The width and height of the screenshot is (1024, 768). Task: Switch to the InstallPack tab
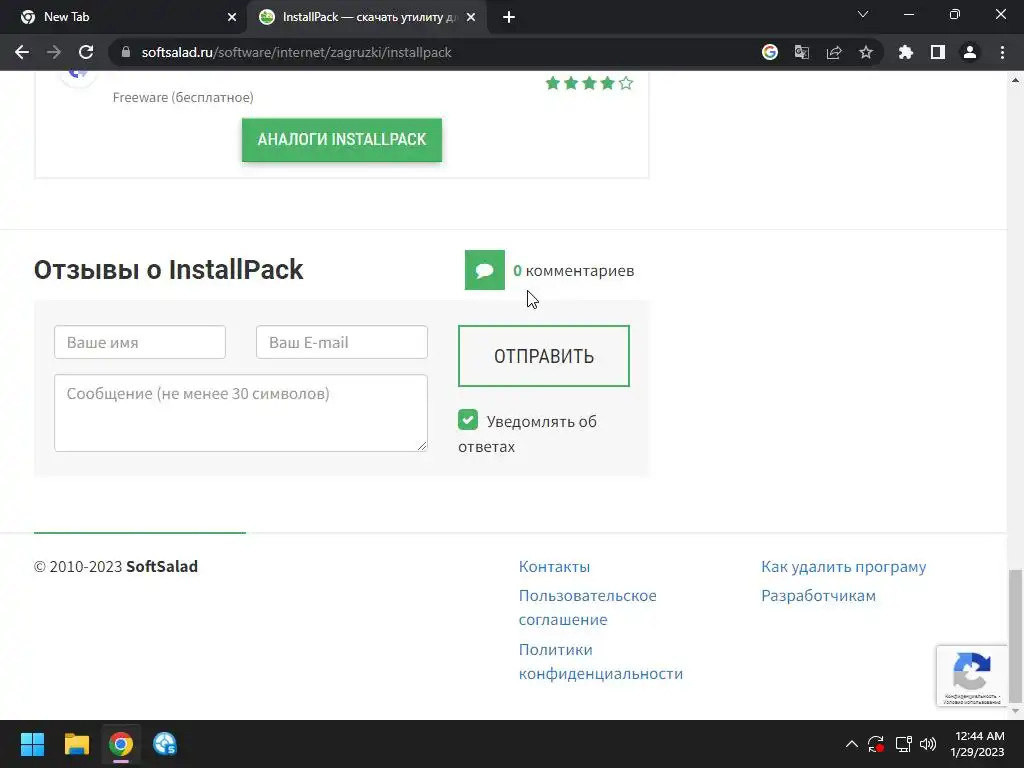(368, 17)
